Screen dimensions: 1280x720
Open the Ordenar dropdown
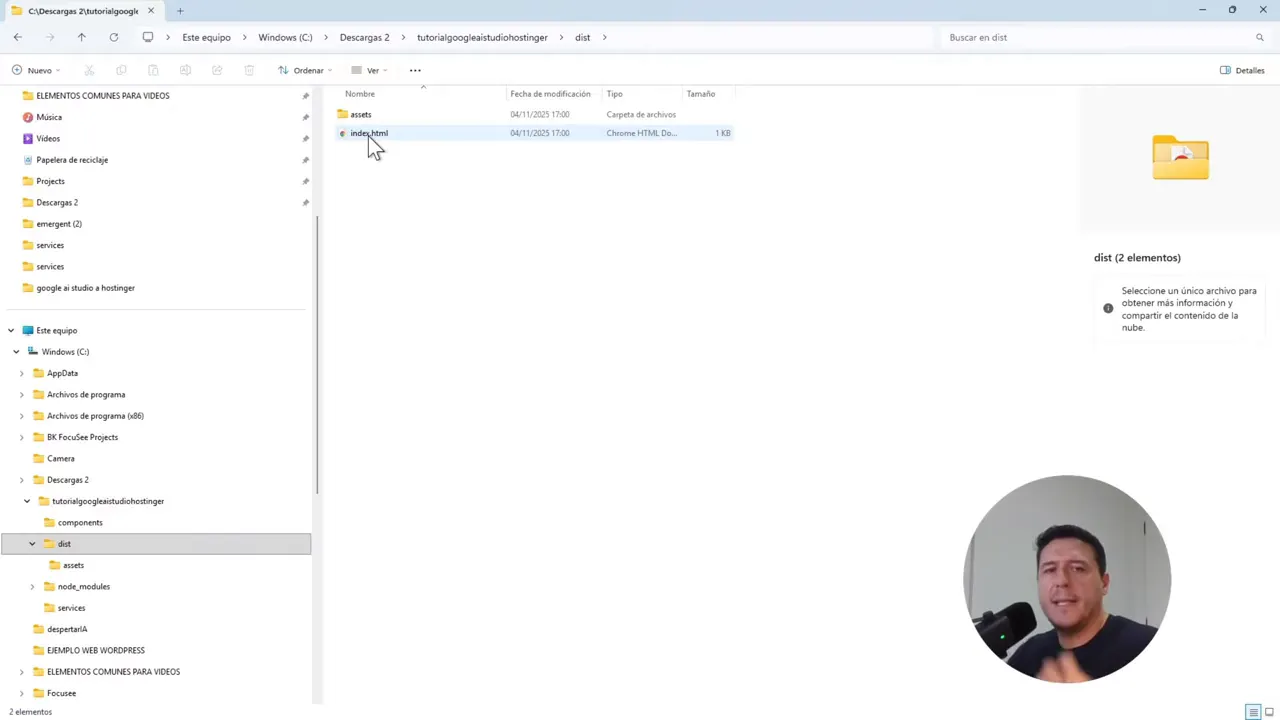pos(308,70)
